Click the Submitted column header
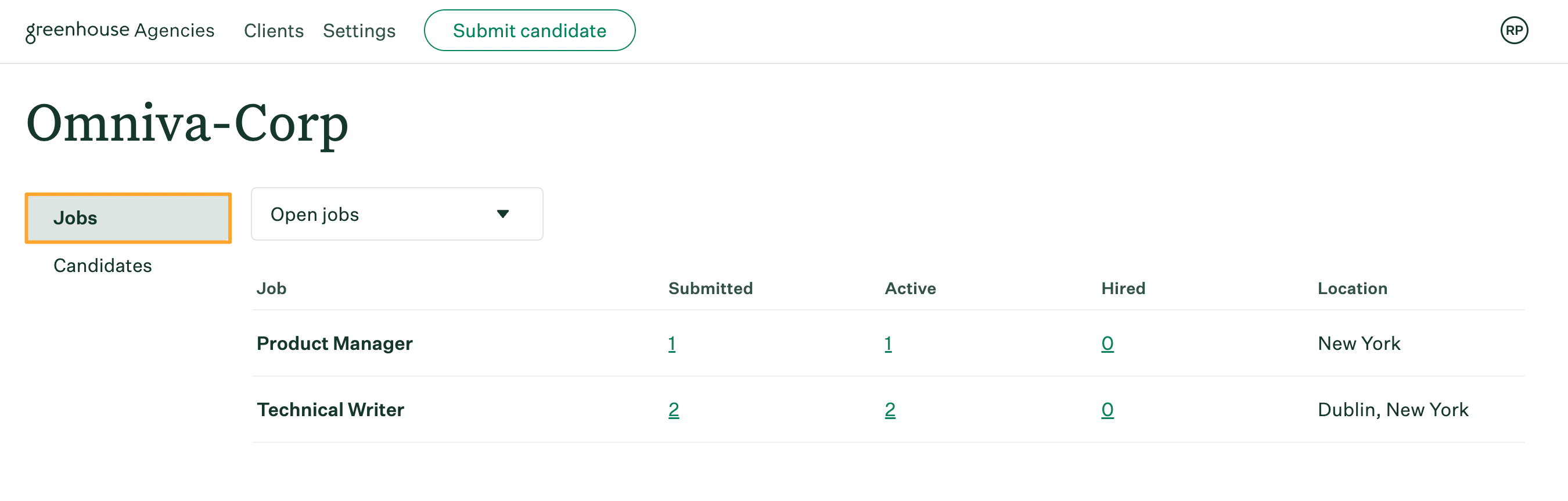Viewport: 1568px width, 501px height. pyautogui.click(x=710, y=288)
